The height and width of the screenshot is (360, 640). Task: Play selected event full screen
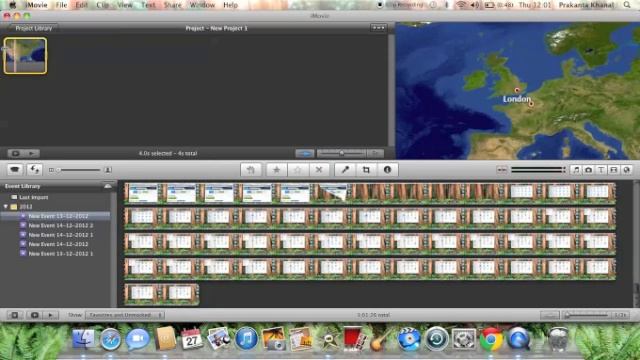click(x=34, y=315)
